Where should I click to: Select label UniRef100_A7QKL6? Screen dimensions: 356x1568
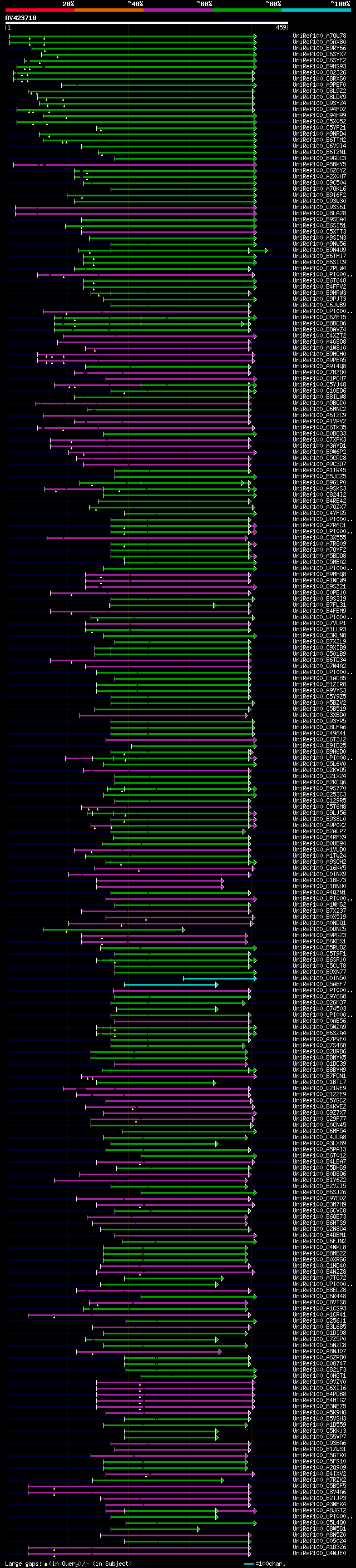click(x=319, y=189)
